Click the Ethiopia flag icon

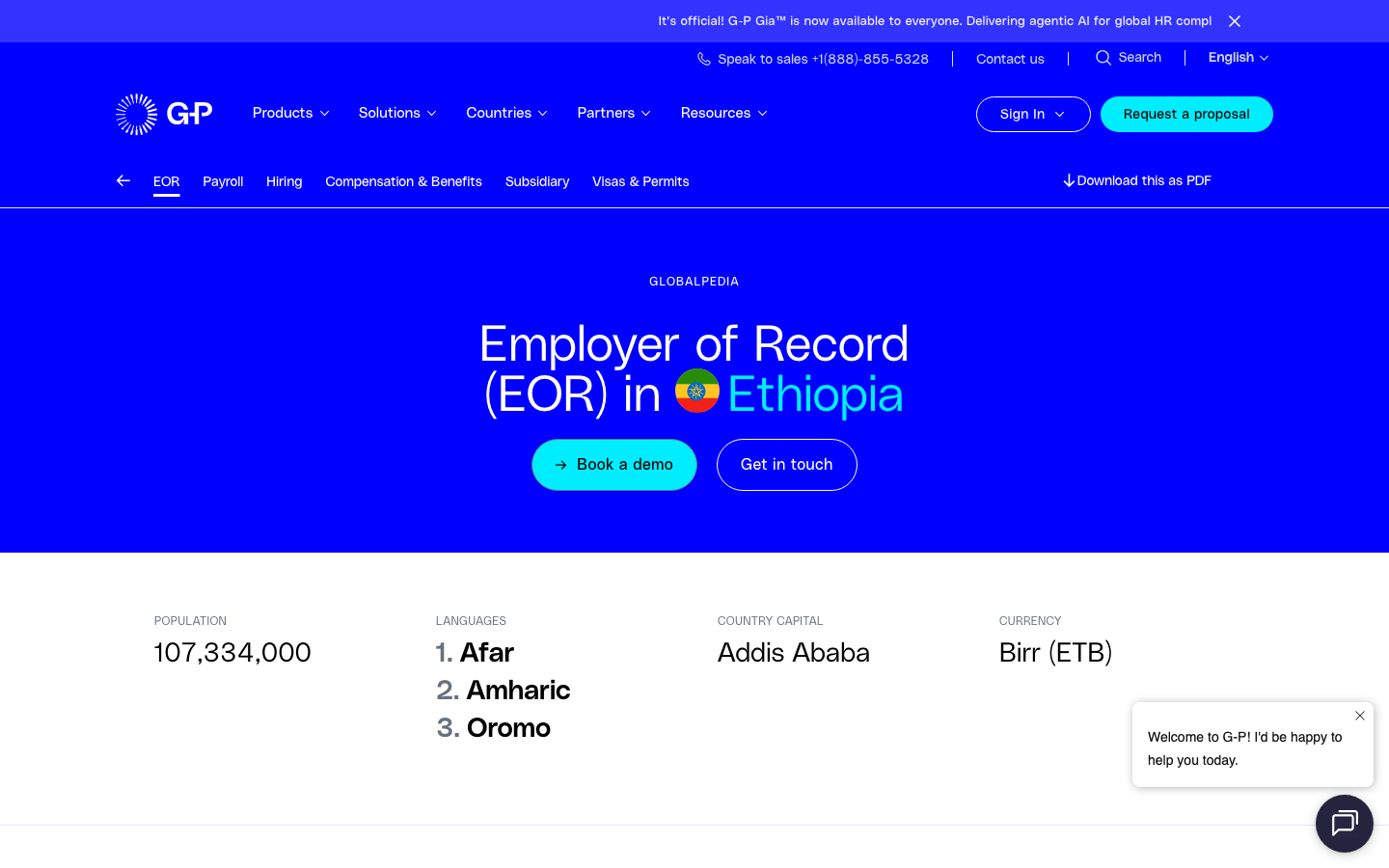point(697,391)
